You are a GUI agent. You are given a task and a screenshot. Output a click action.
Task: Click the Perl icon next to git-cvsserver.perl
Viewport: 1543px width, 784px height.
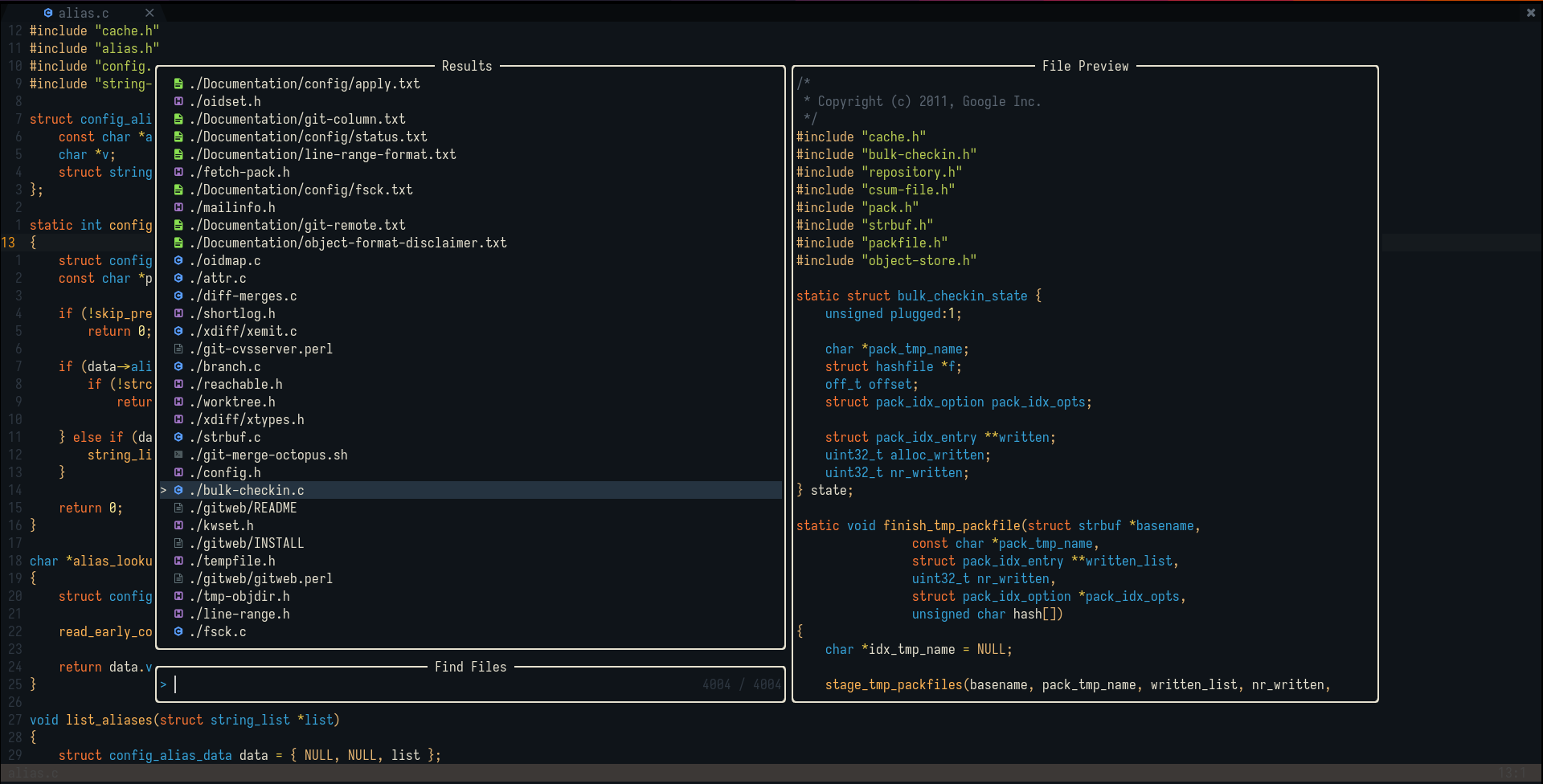click(178, 349)
